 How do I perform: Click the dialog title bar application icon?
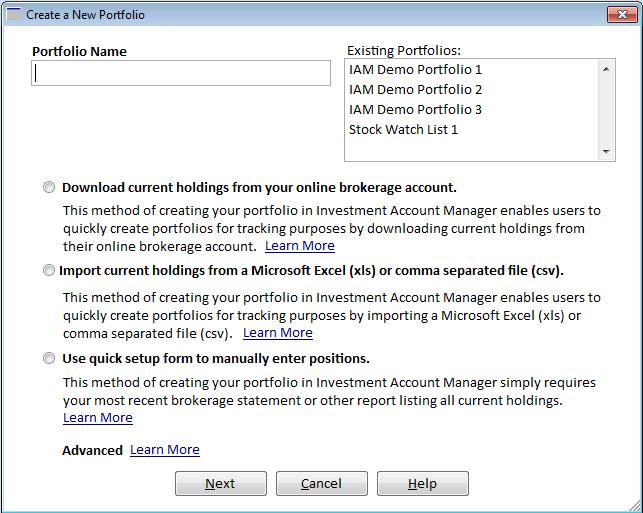click(x=14, y=14)
